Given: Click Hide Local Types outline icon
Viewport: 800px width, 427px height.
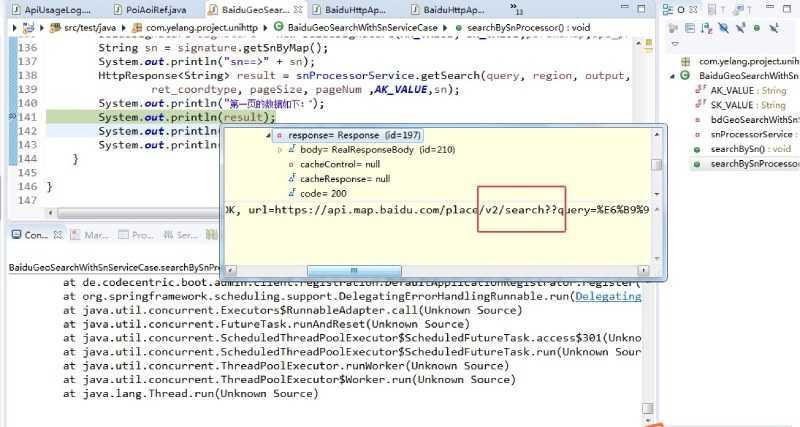Looking at the screenshot, I should (x=773, y=28).
